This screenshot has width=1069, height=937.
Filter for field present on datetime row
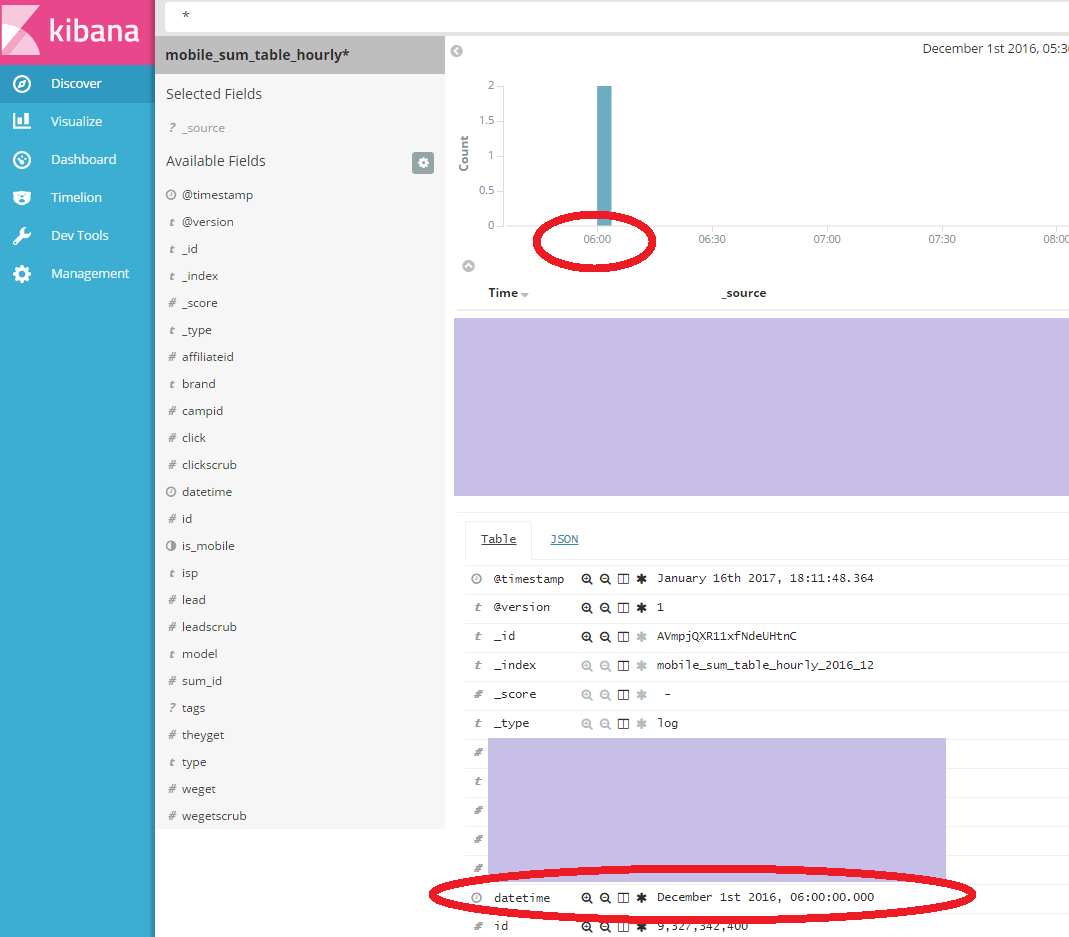pos(642,898)
